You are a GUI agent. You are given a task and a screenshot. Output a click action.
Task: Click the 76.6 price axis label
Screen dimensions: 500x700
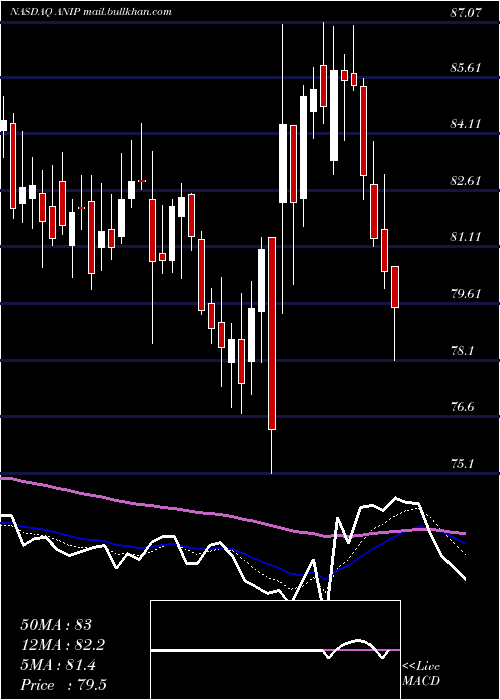pos(462,407)
